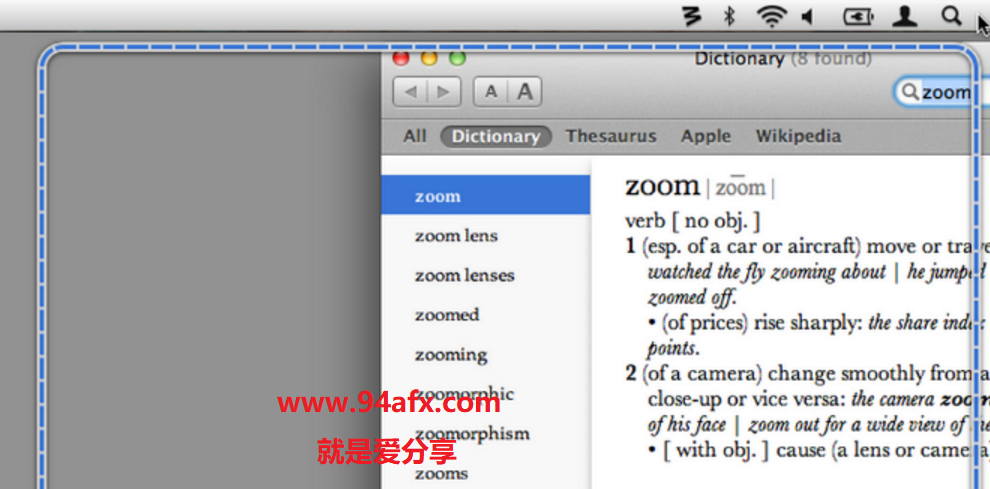Click the magnifier icon in Dictionary search
This screenshot has height=489, width=990.
[910, 92]
